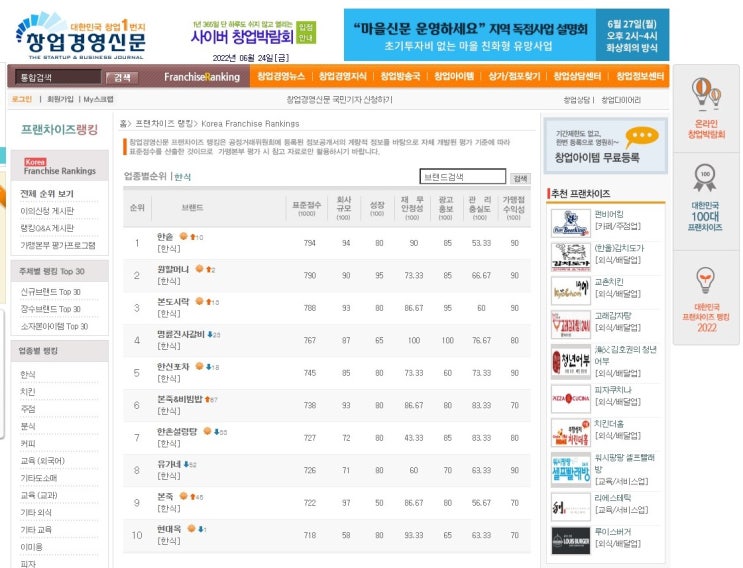Click the balloon icon for 온라인 창업박람회

pos(706,92)
